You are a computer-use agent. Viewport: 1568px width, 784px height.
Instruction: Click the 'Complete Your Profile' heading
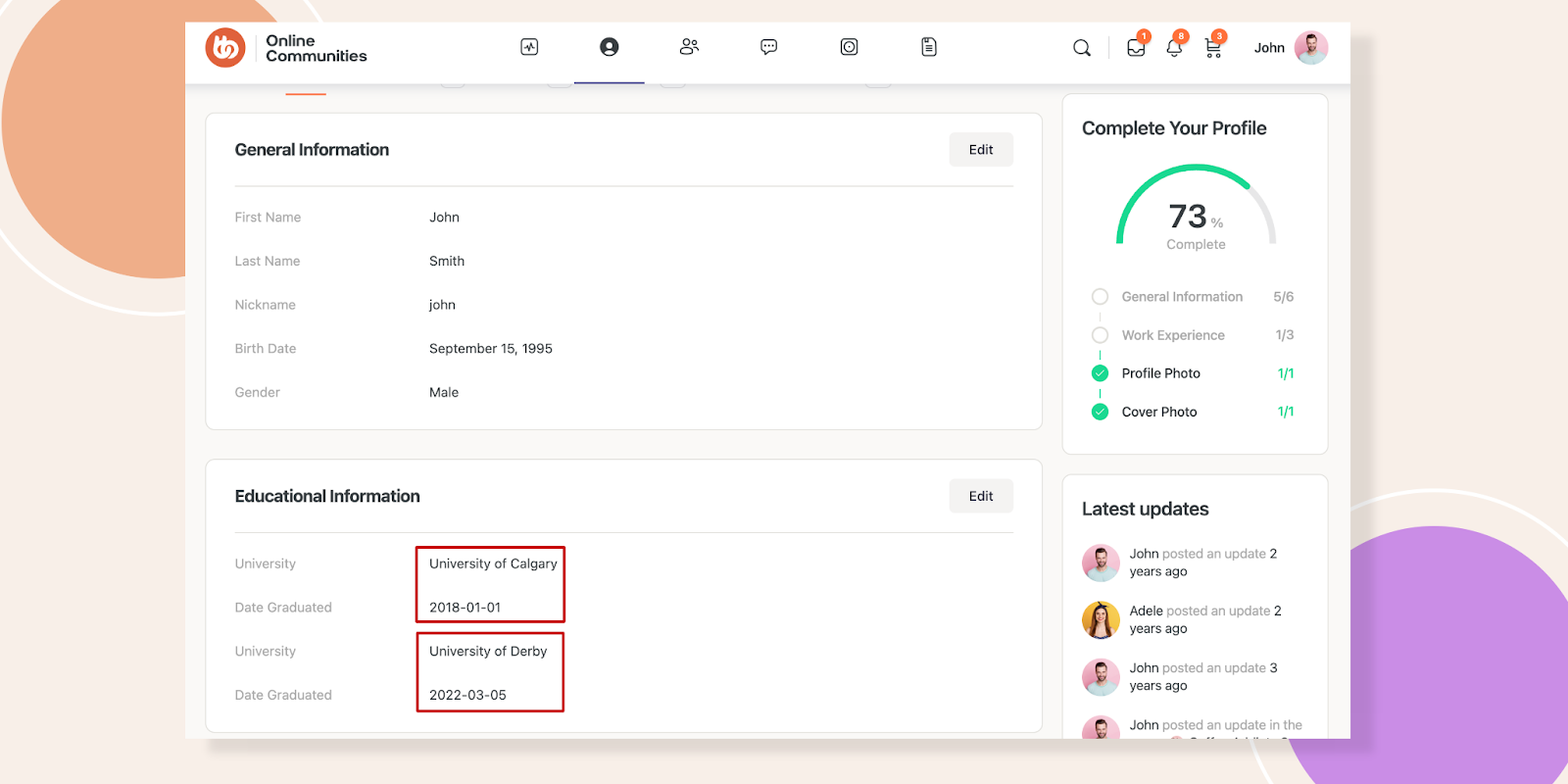[x=1174, y=128]
